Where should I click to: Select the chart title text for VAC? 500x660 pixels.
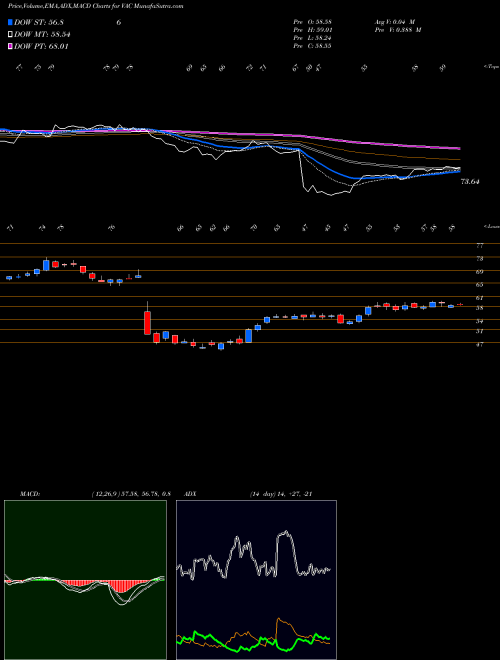96,7
